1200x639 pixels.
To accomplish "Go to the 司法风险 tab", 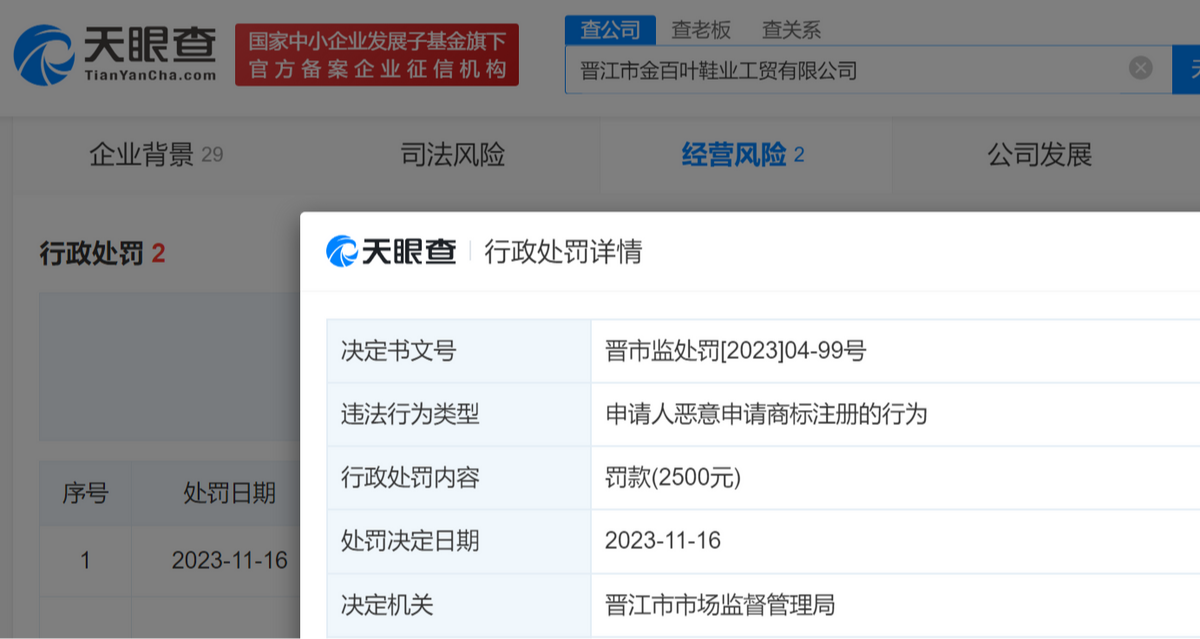I will (452, 155).
